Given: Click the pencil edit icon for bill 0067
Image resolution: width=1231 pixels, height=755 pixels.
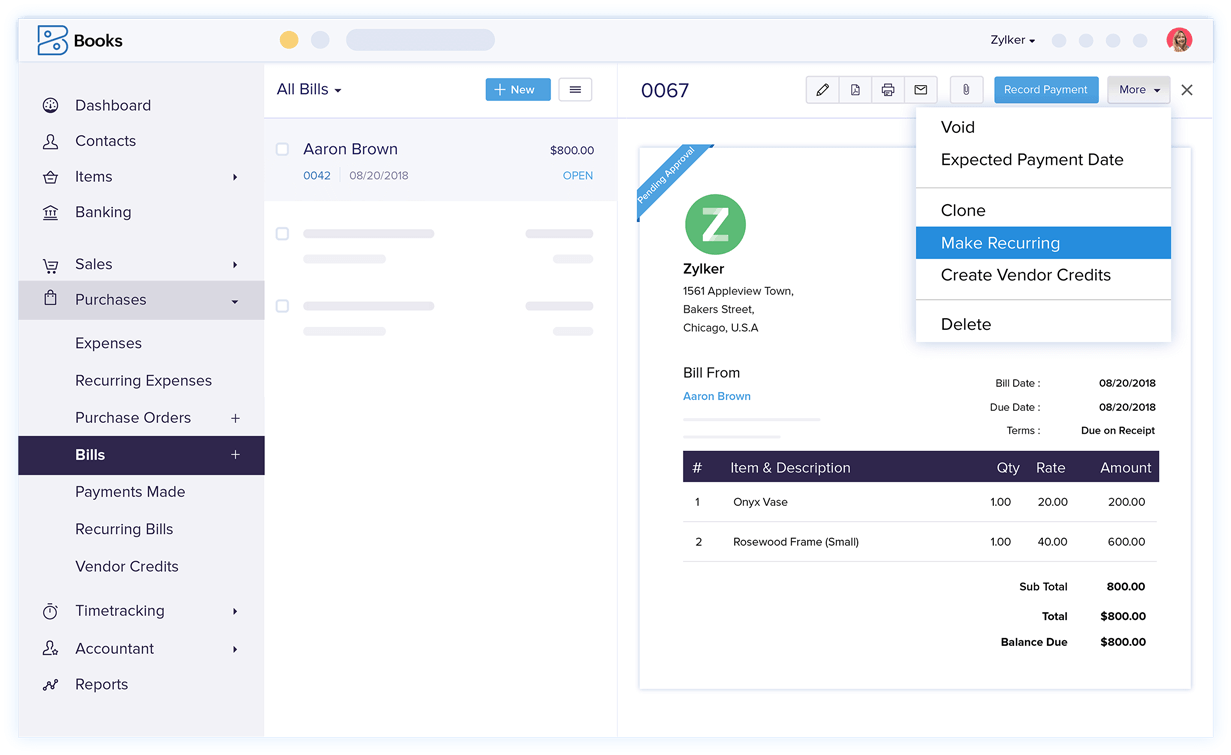Looking at the screenshot, I should pyautogui.click(x=822, y=90).
